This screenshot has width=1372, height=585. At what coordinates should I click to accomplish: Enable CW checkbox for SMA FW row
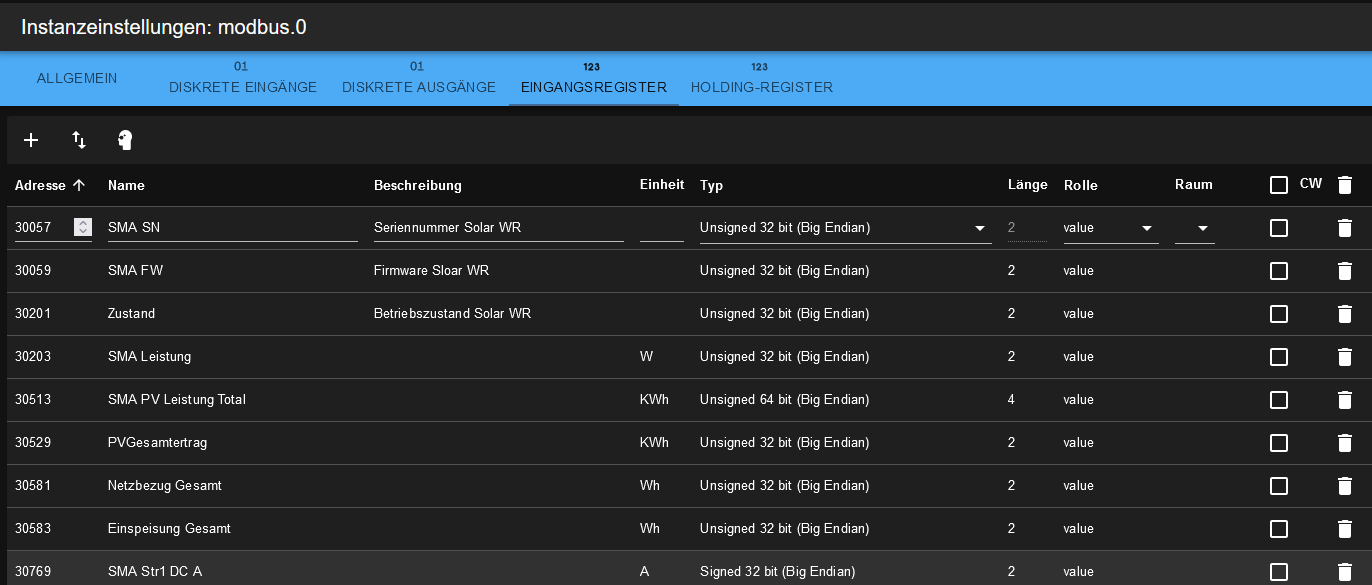(1278, 271)
